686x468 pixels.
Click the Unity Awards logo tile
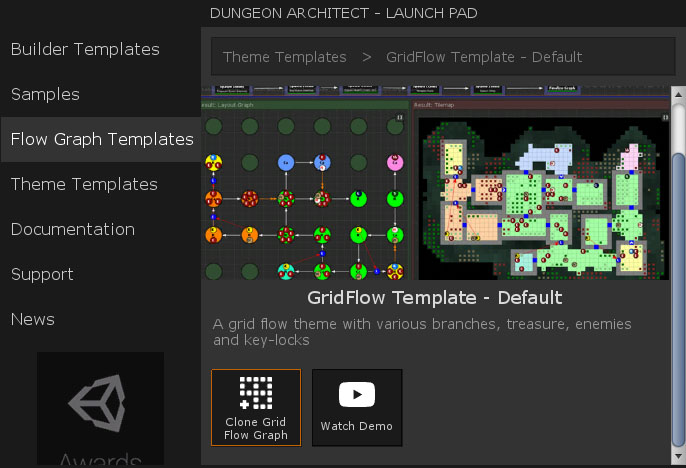[x=101, y=409]
